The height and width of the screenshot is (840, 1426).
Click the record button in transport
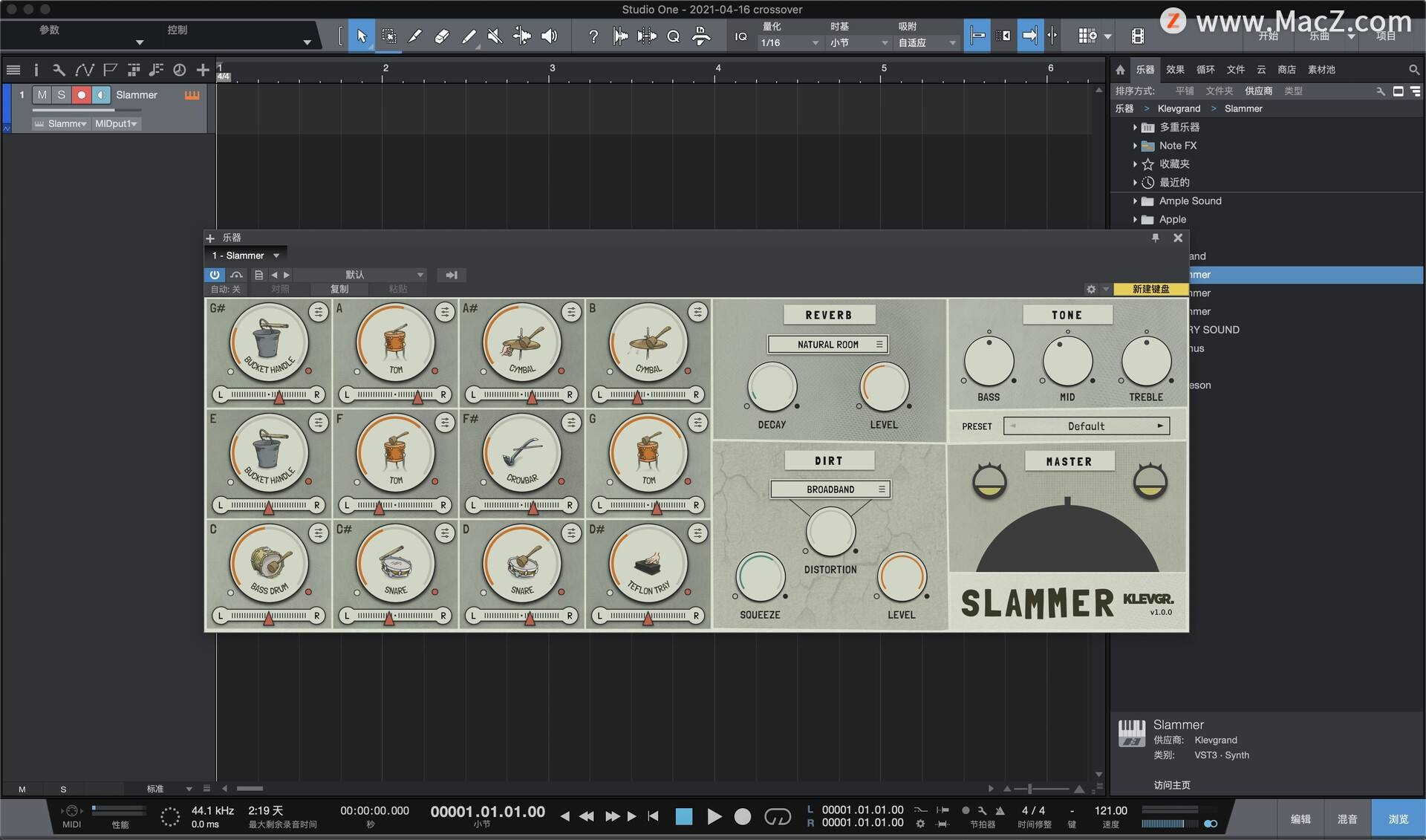click(742, 817)
